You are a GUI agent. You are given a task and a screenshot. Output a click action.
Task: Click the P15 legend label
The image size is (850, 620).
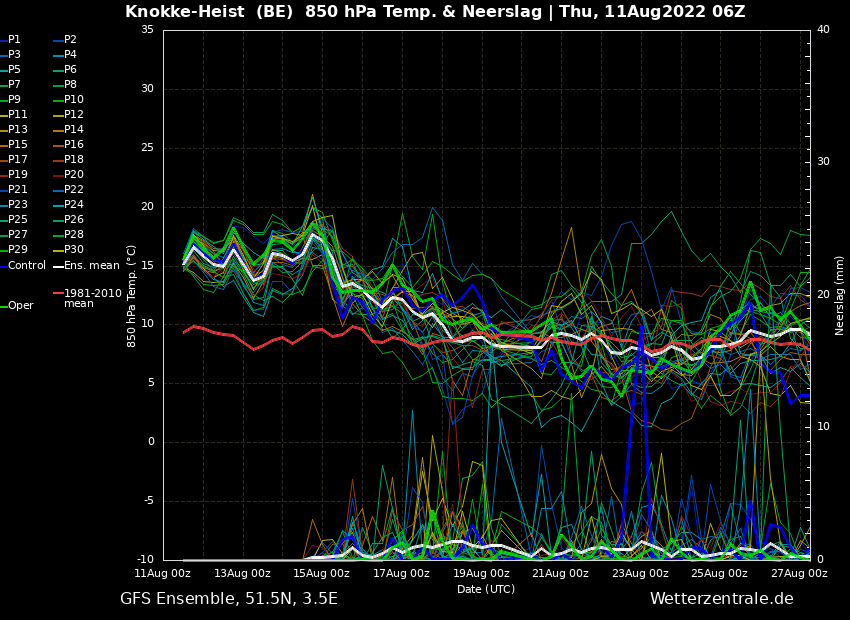18,145
